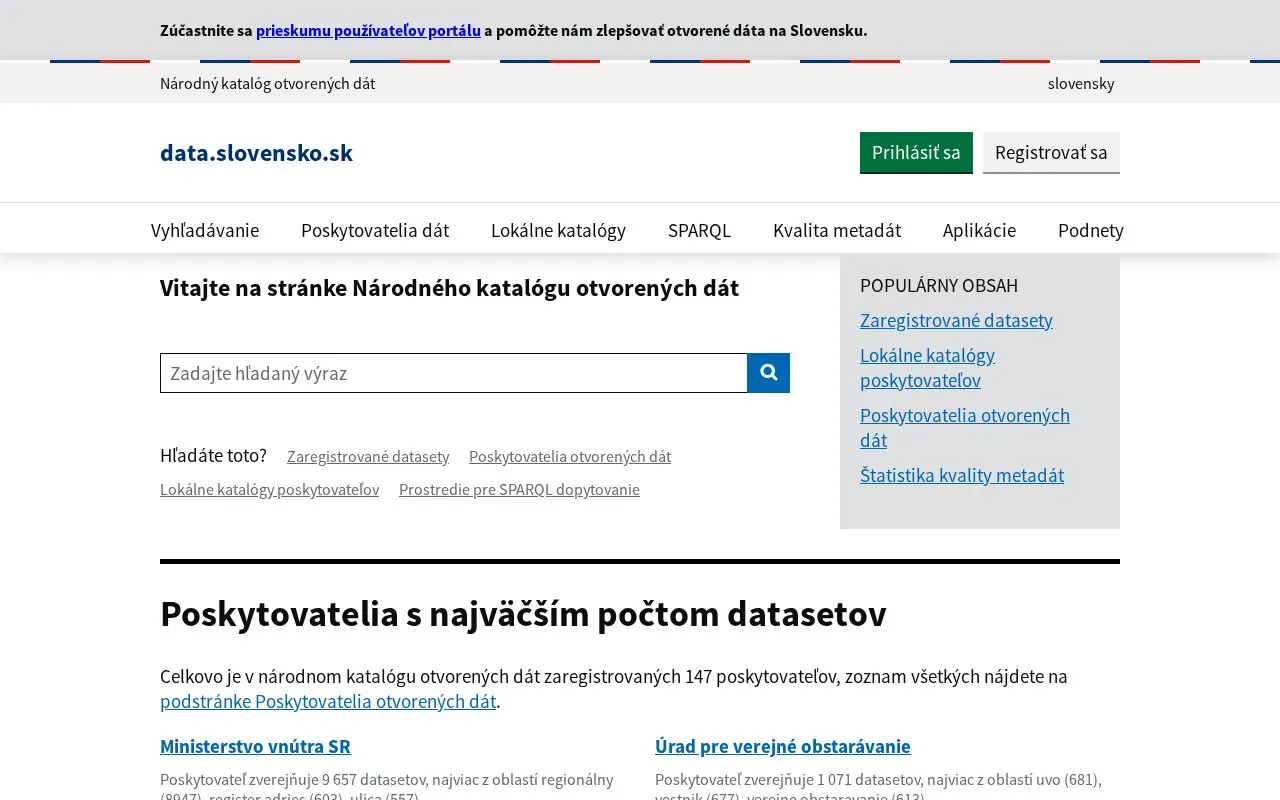This screenshot has height=800, width=1280.
Task: Open the Aplikácie menu item
Action: tap(979, 230)
